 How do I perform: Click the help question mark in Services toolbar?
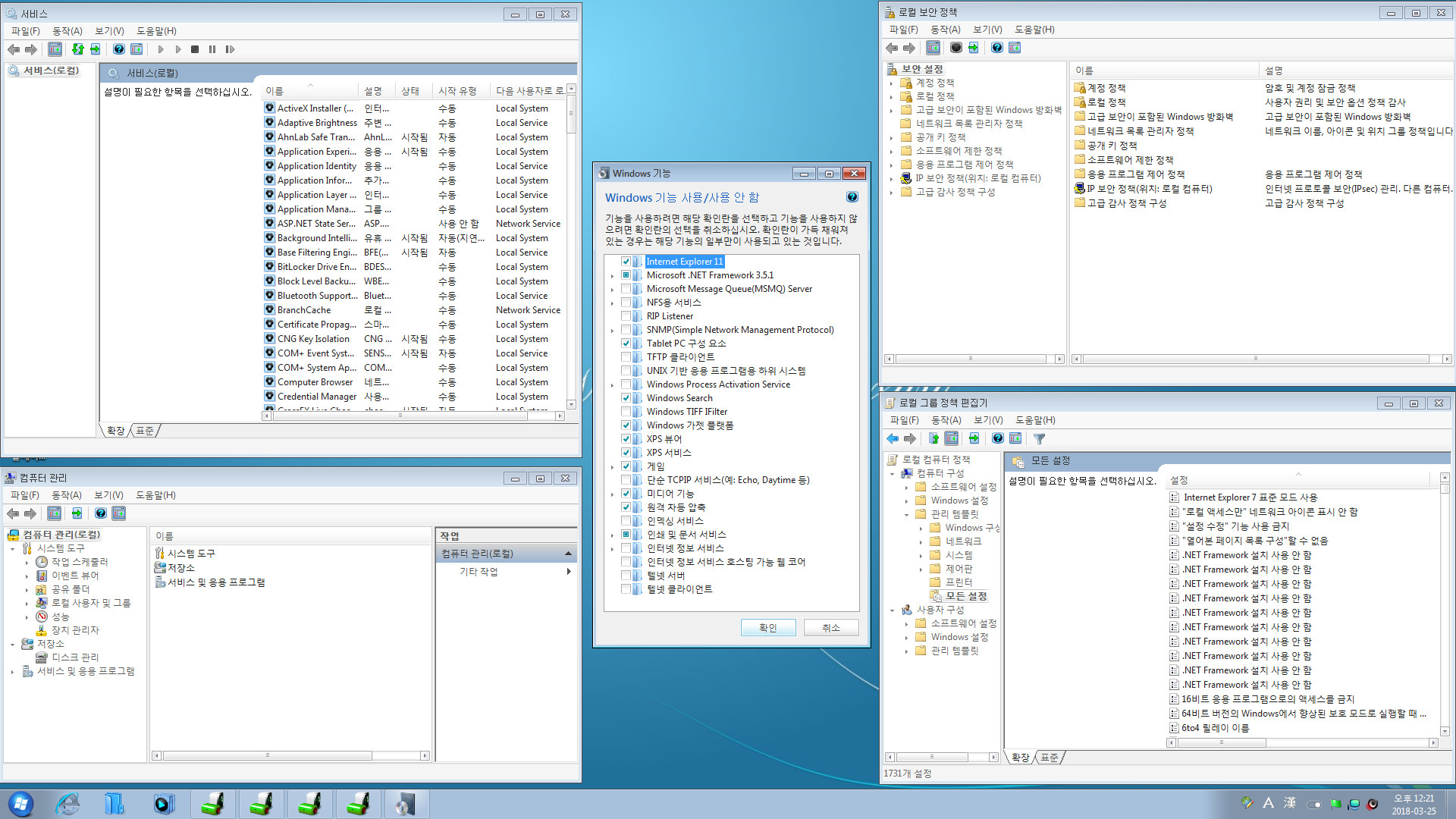click(x=119, y=49)
